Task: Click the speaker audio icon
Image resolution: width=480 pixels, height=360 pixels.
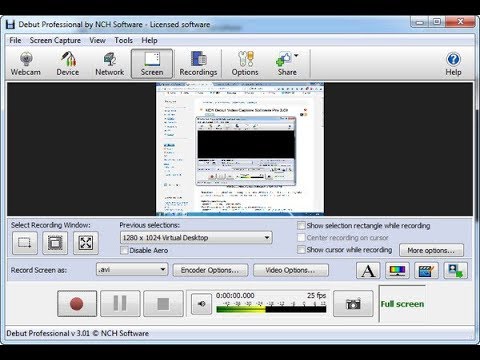Action: pyautogui.click(x=201, y=304)
